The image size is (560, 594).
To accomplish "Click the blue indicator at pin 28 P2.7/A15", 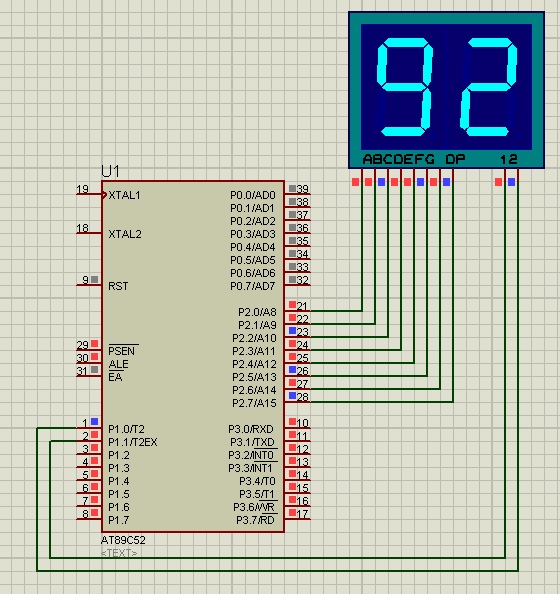I will (x=292, y=395).
